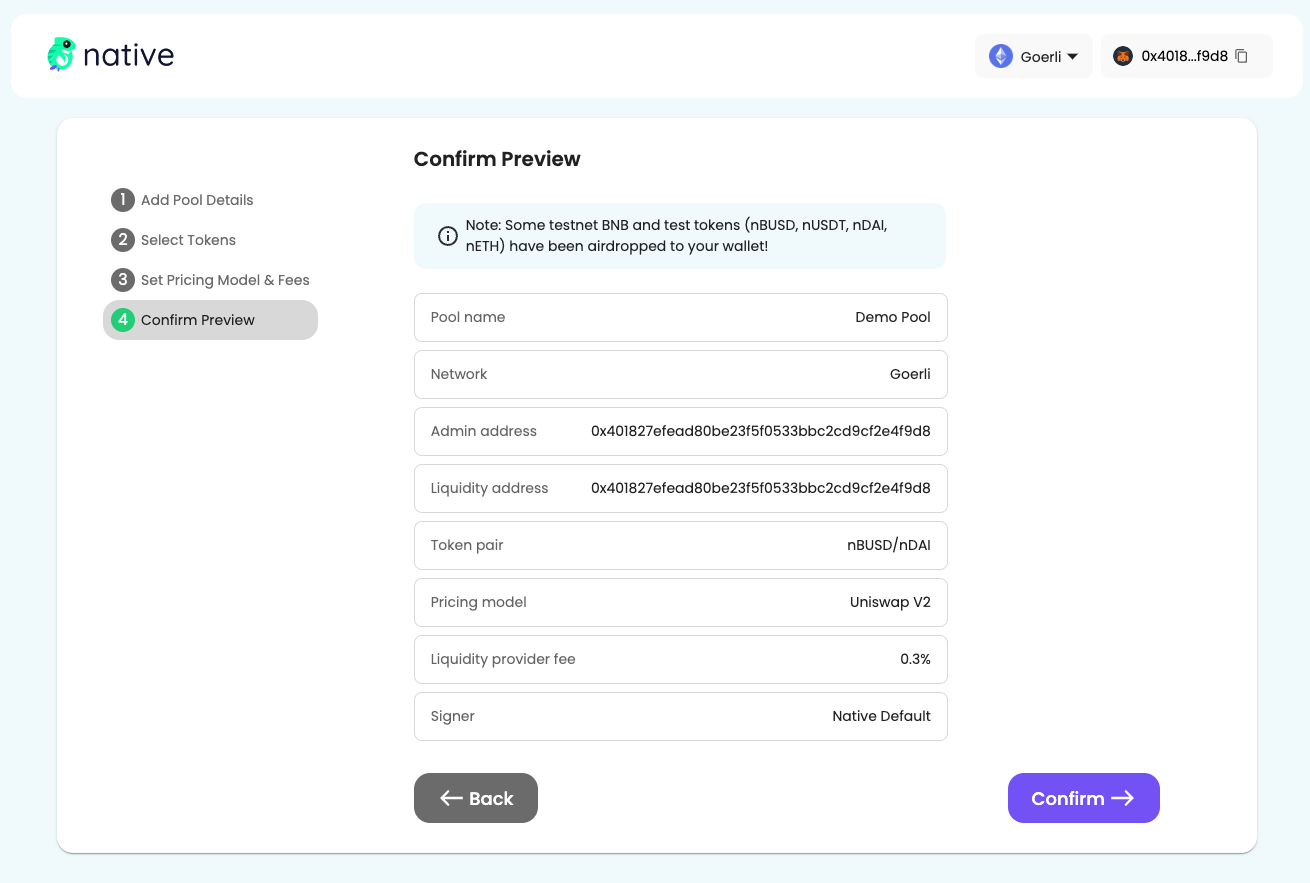Copy wallet address using copy icon
1310x883 pixels.
point(1241,56)
